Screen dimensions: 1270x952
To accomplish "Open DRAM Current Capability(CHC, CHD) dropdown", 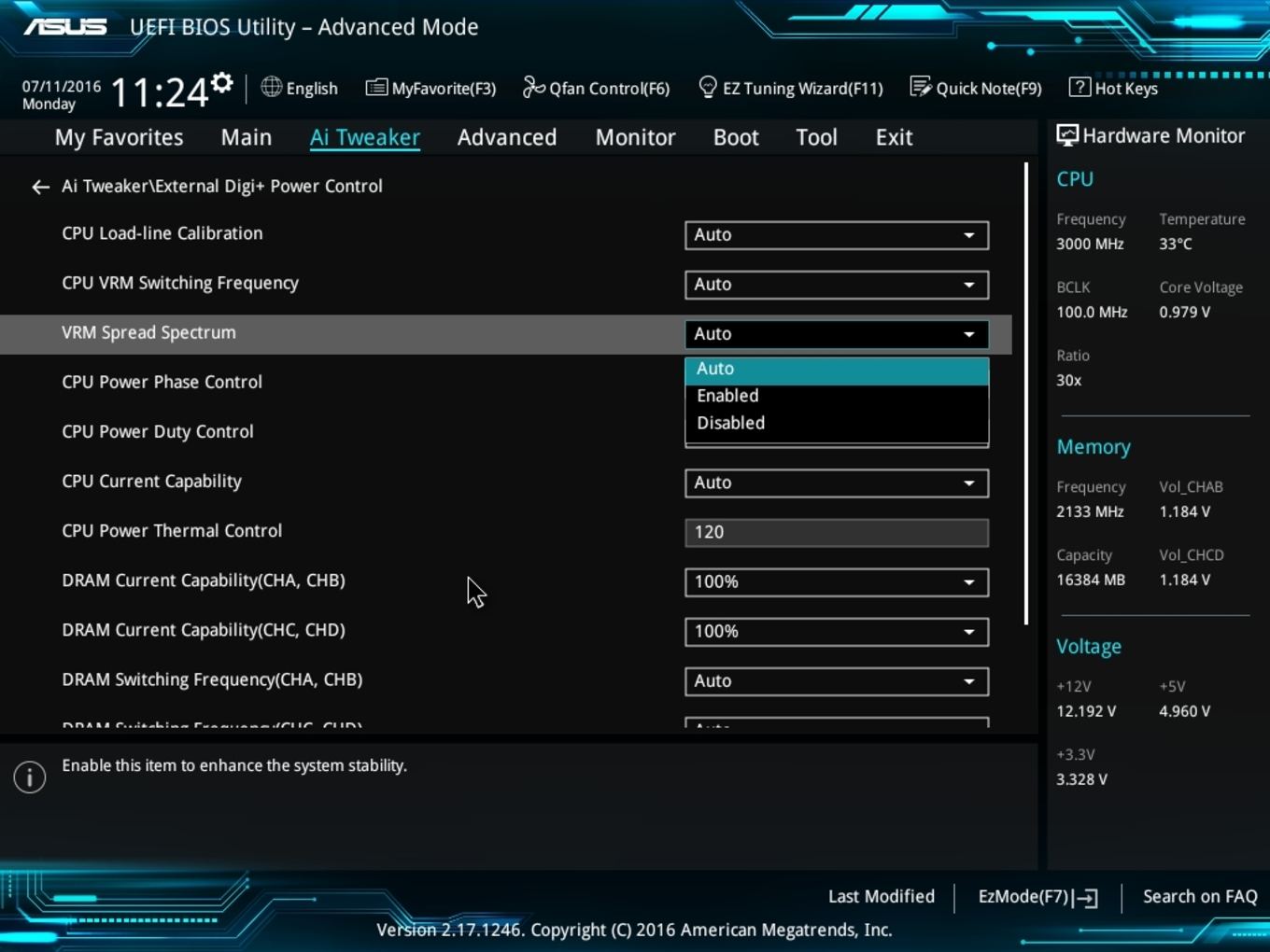I will (837, 632).
